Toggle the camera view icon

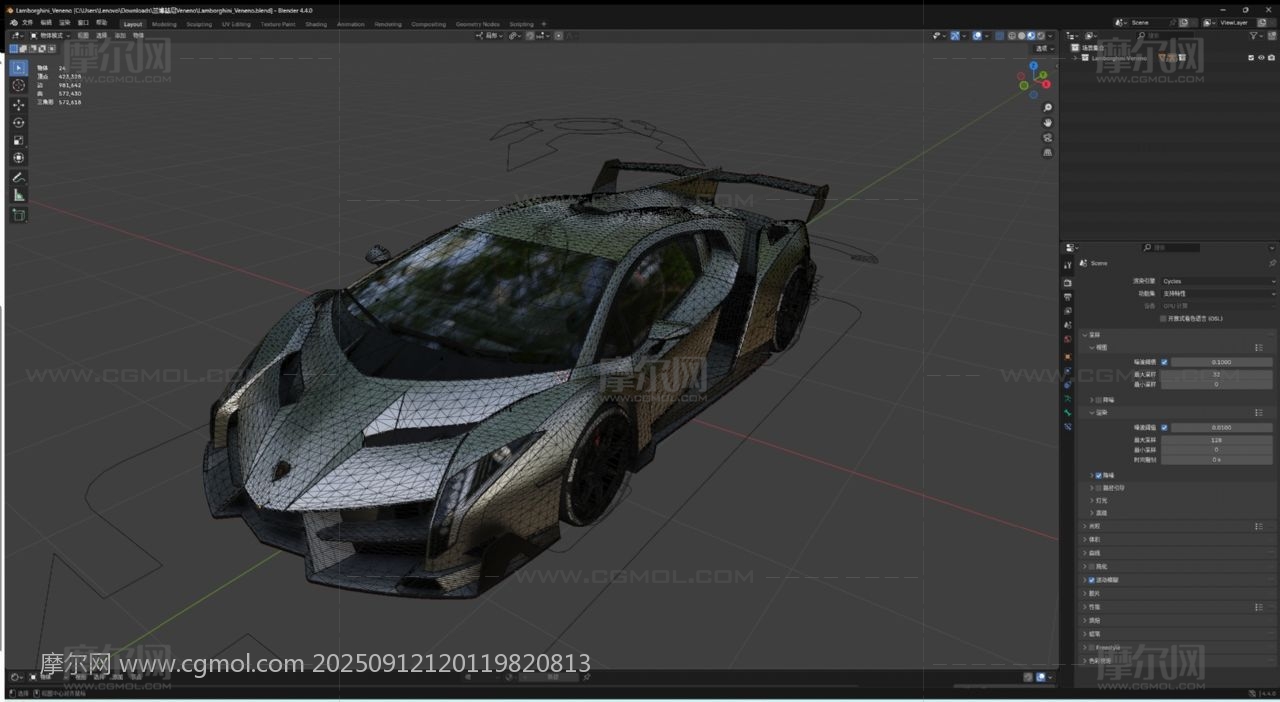point(1047,137)
